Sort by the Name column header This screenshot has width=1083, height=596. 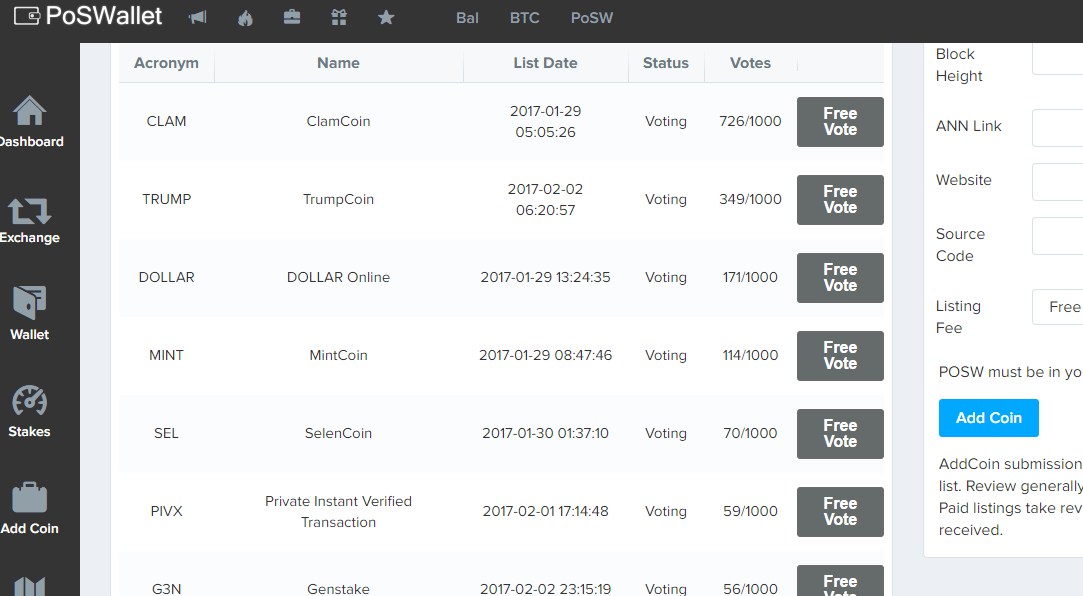click(338, 63)
